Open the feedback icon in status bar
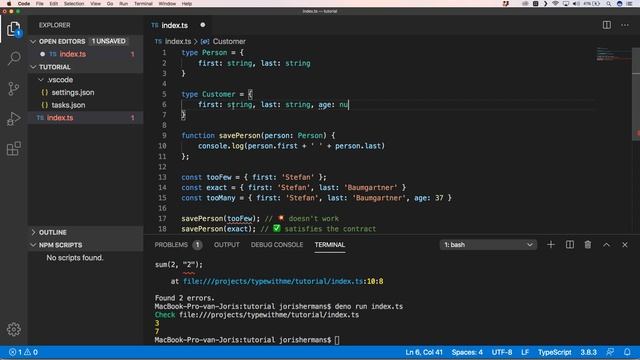This screenshot has height=360, width=640. tap(610, 352)
